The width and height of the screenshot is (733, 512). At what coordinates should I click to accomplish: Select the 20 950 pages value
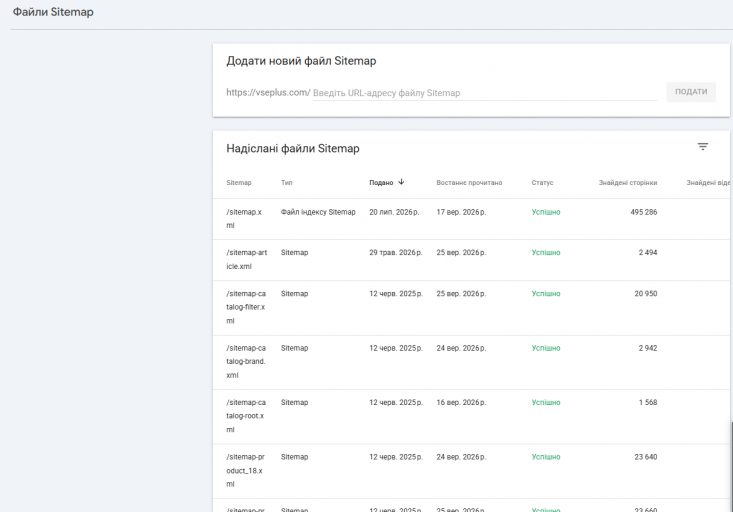tap(646, 294)
